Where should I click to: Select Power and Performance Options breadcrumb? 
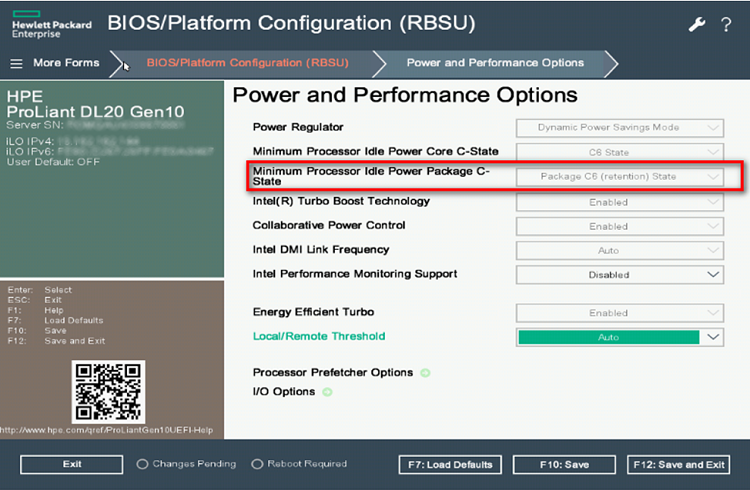click(x=495, y=63)
